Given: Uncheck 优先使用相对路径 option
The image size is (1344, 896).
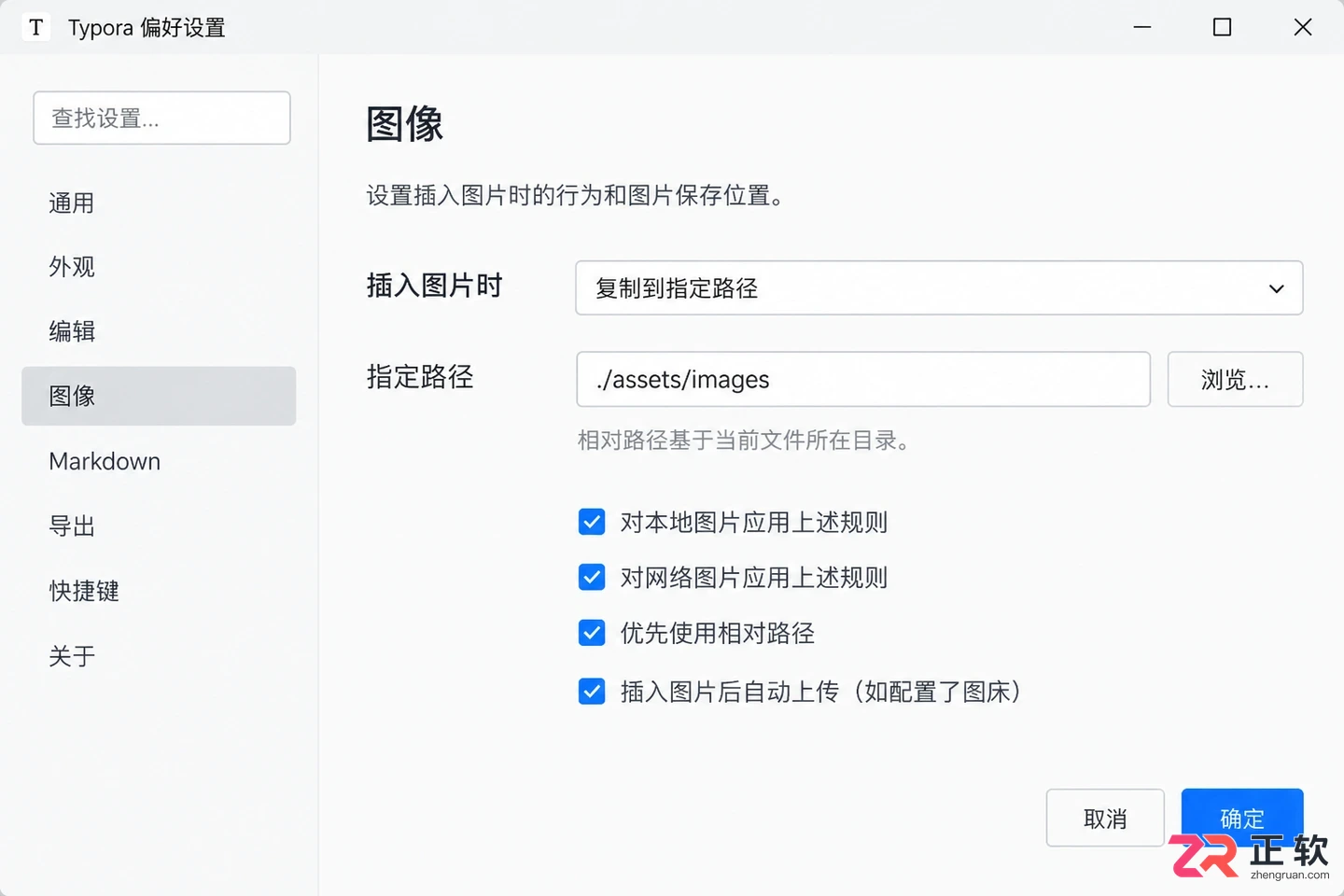Looking at the screenshot, I should [x=592, y=634].
